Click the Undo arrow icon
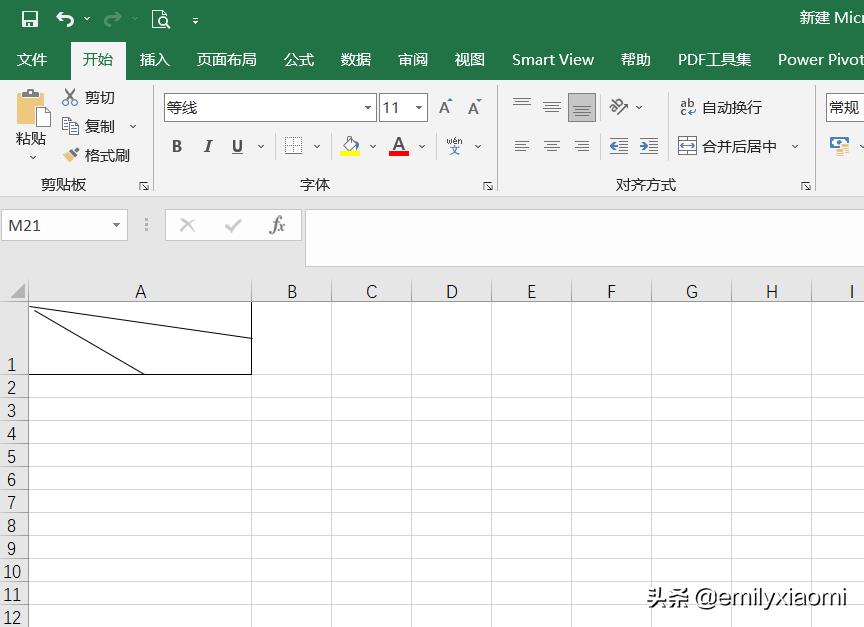Viewport: 864px width, 627px height. (65, 19)
